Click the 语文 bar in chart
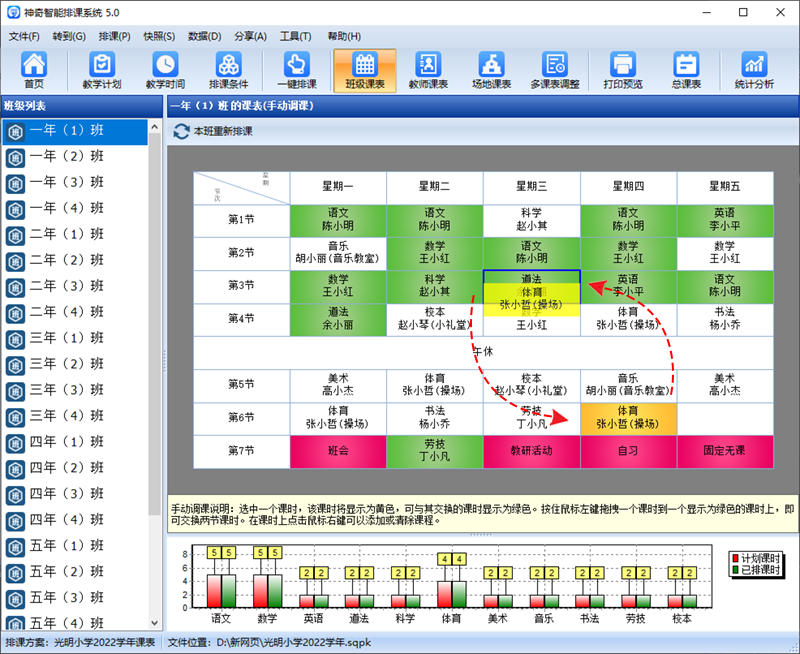800x654 pixels. click(x=221, y=591)
